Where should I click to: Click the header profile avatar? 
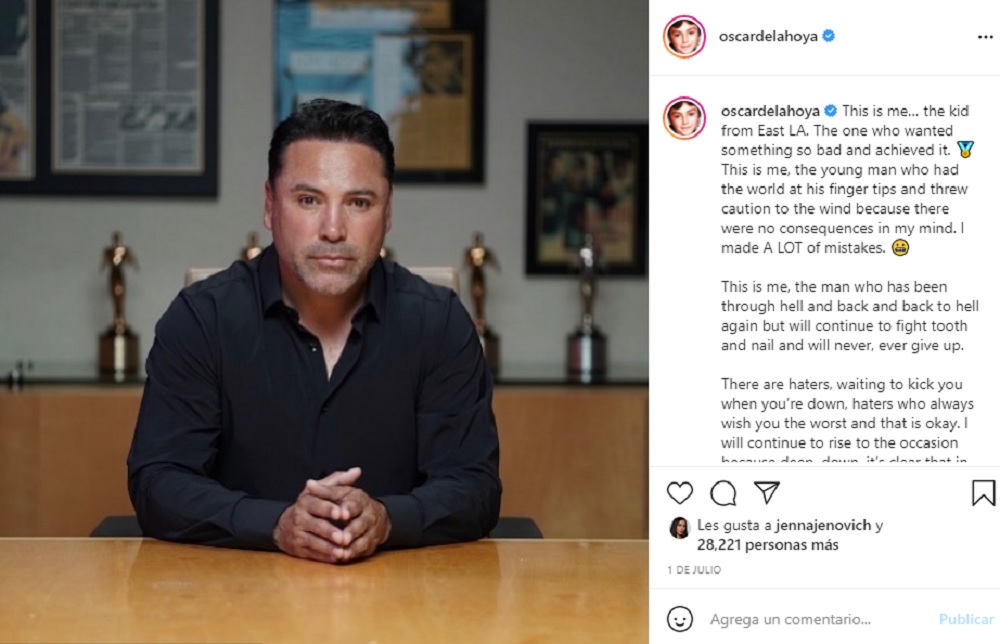coord(684,36)
